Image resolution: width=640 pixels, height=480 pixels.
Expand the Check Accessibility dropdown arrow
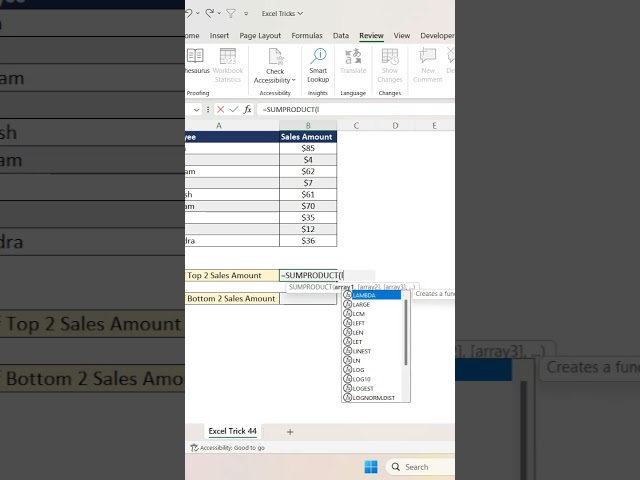(294, 80)
